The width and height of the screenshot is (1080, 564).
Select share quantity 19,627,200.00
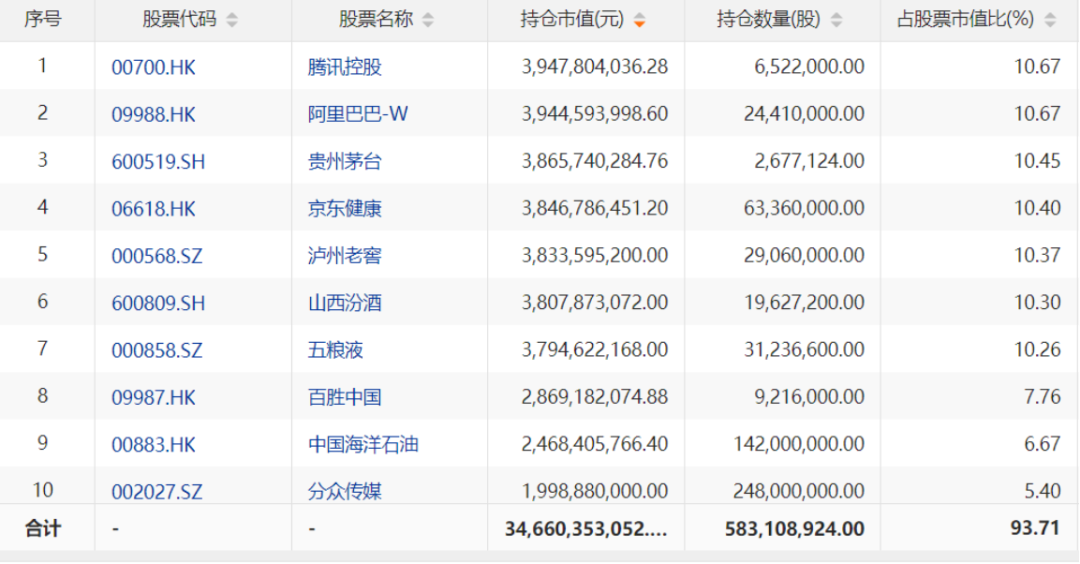click(804, 302)
